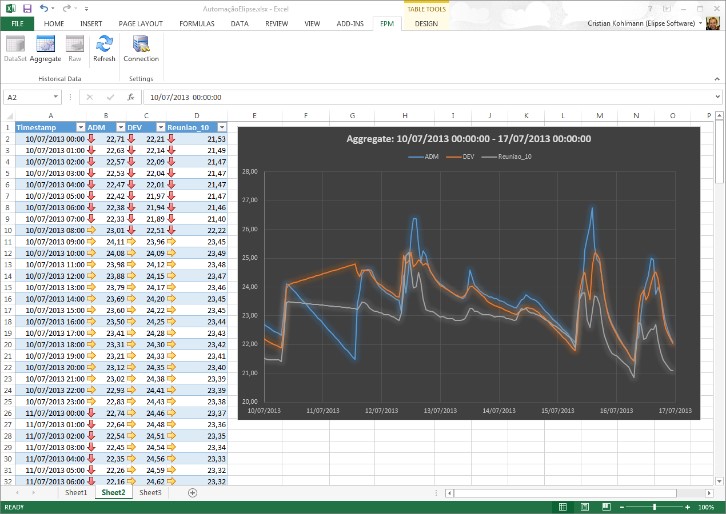The image size is (726, 514).
Task: Click the zoom slider handle in the status bar
Action: pyautogui.click(x=654, y=507)
